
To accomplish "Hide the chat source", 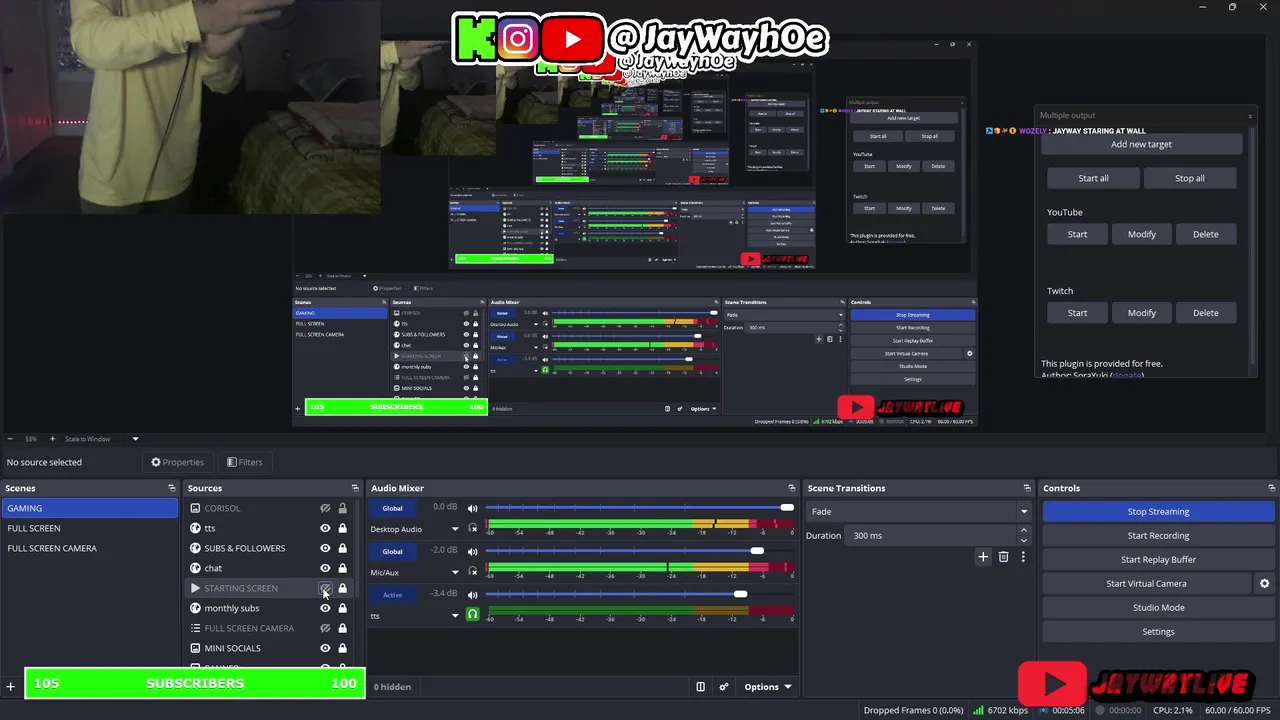I will tap(325, 568).
